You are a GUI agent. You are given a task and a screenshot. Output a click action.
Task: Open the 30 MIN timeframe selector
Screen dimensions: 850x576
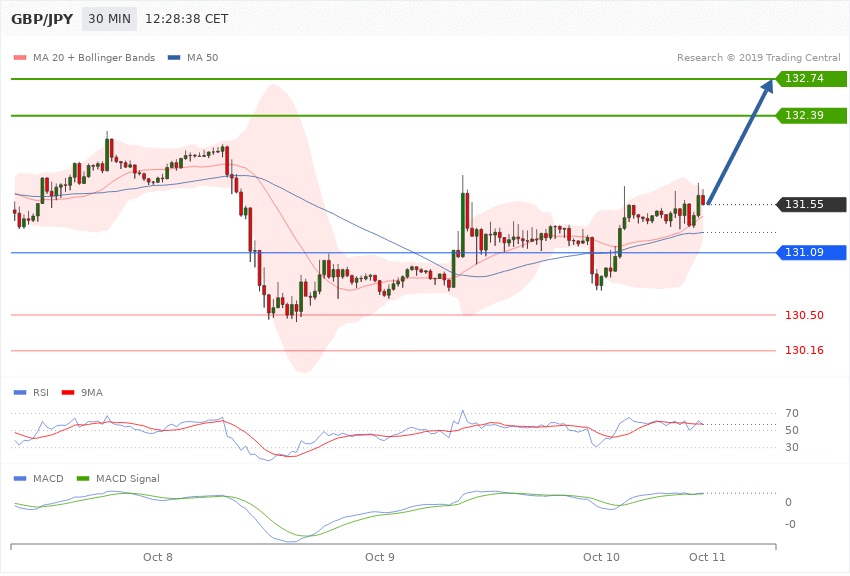click(110, 19)
